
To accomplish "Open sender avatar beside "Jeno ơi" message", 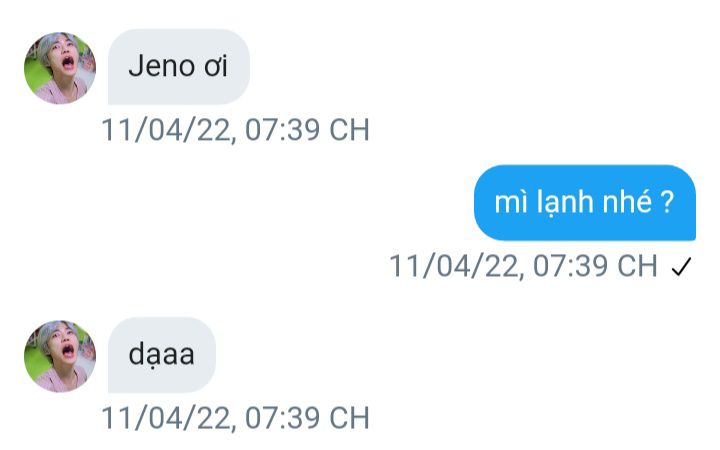I will coord(60,68).
